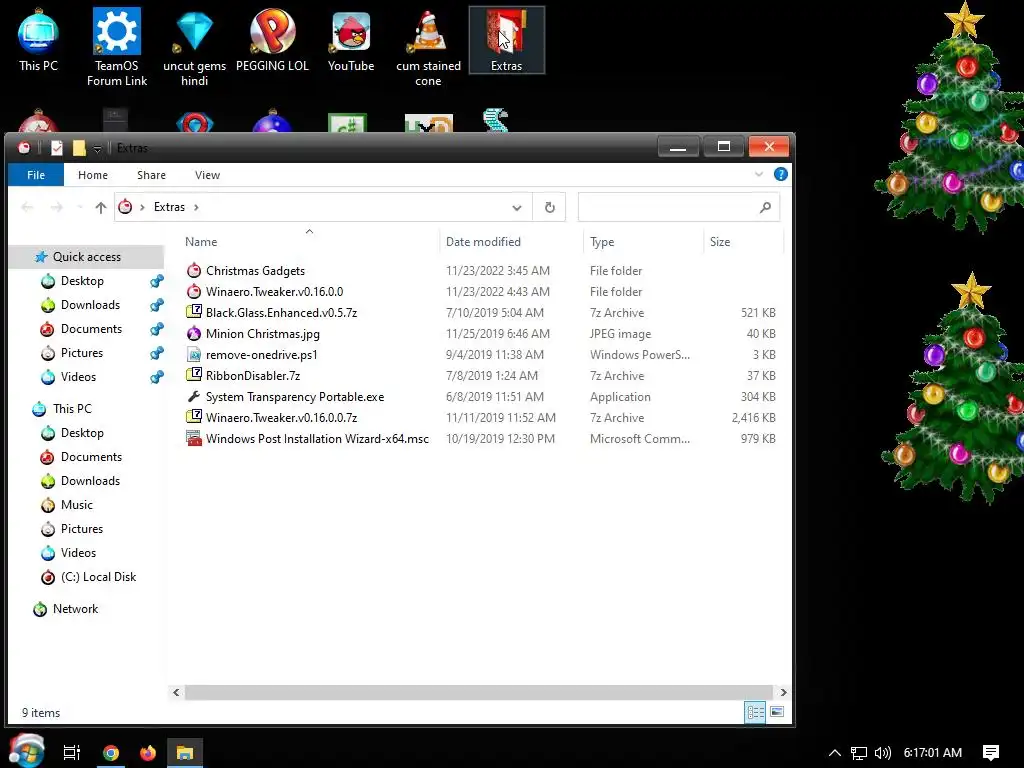Open the File menu

pos(36,175)
